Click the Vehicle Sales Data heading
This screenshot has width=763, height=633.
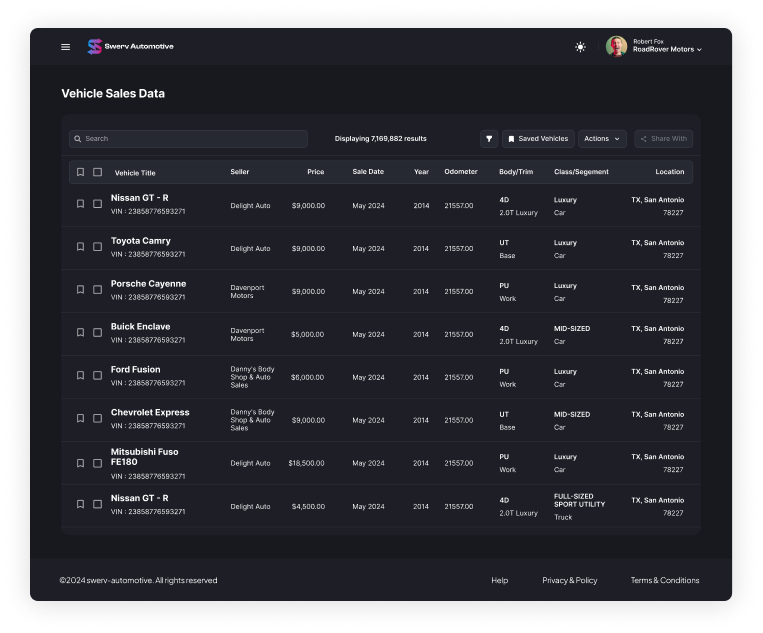113,93
